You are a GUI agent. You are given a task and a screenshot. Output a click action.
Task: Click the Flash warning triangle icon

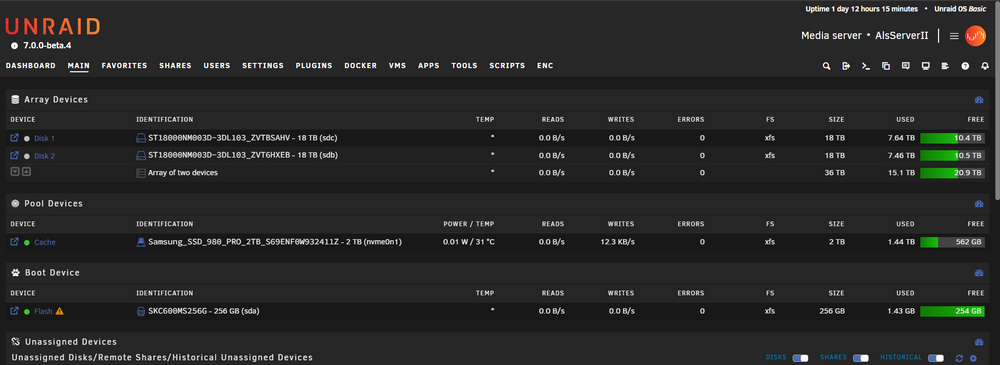click(59, 311)
